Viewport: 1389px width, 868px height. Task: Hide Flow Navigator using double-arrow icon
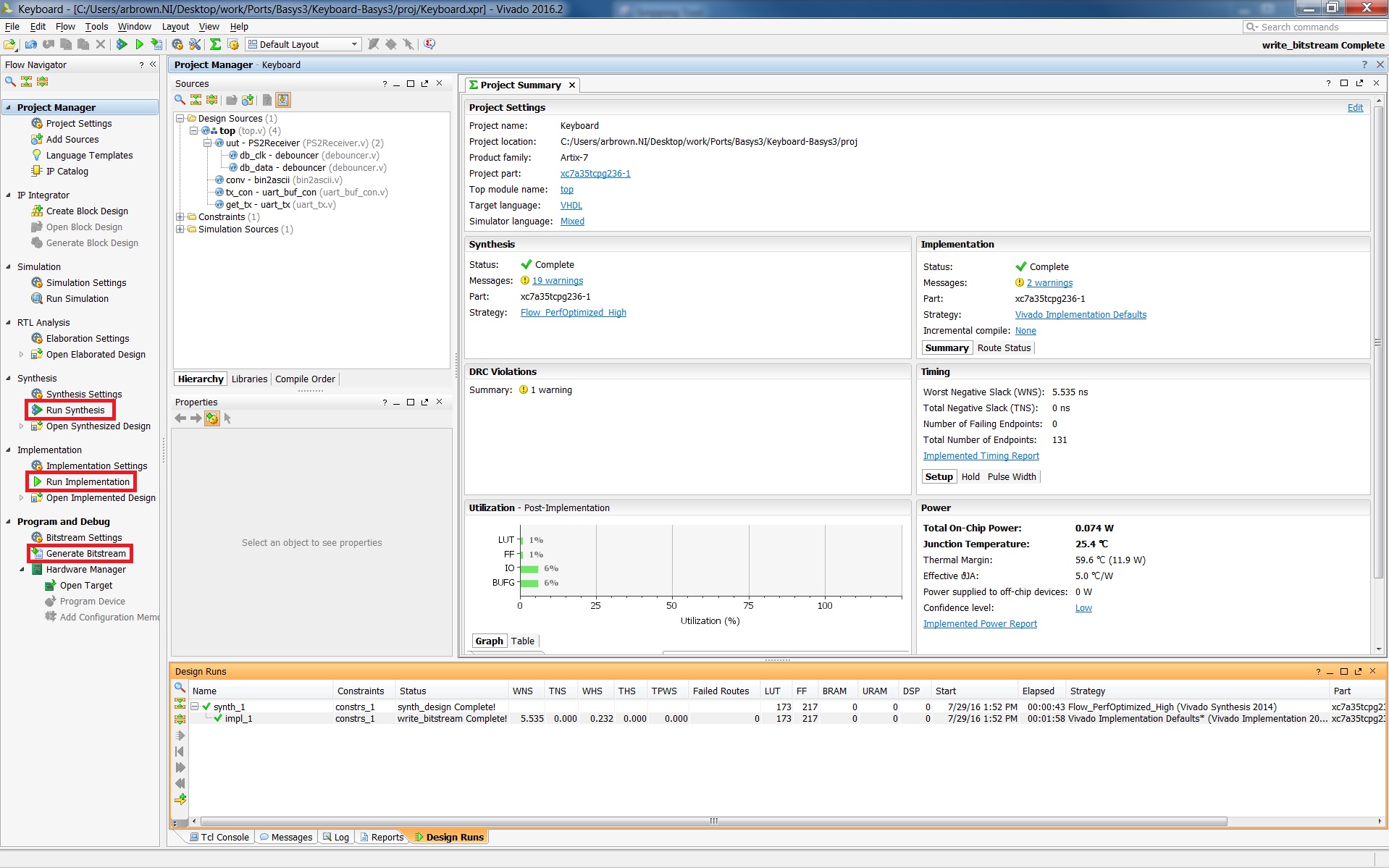[153, 64]
